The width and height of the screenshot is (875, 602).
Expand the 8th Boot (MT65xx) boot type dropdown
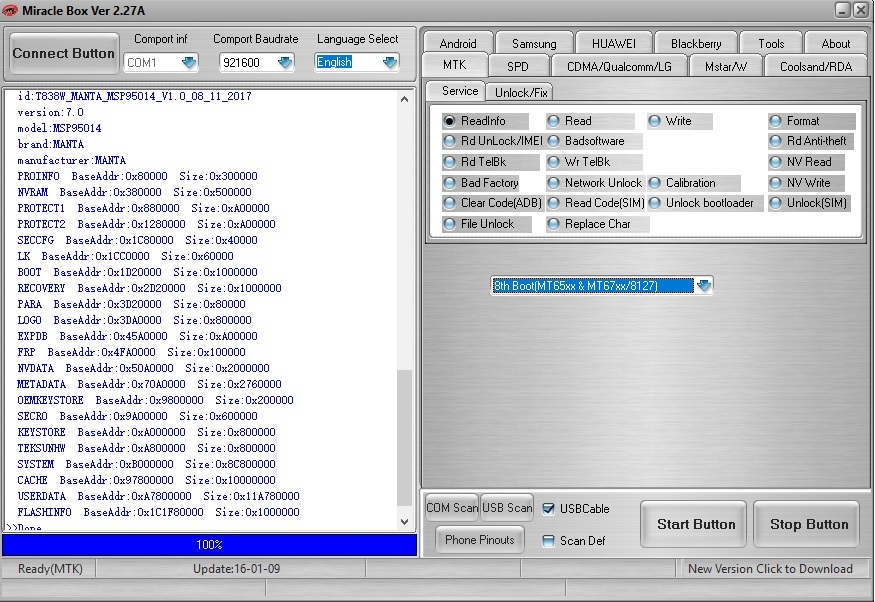704,286
